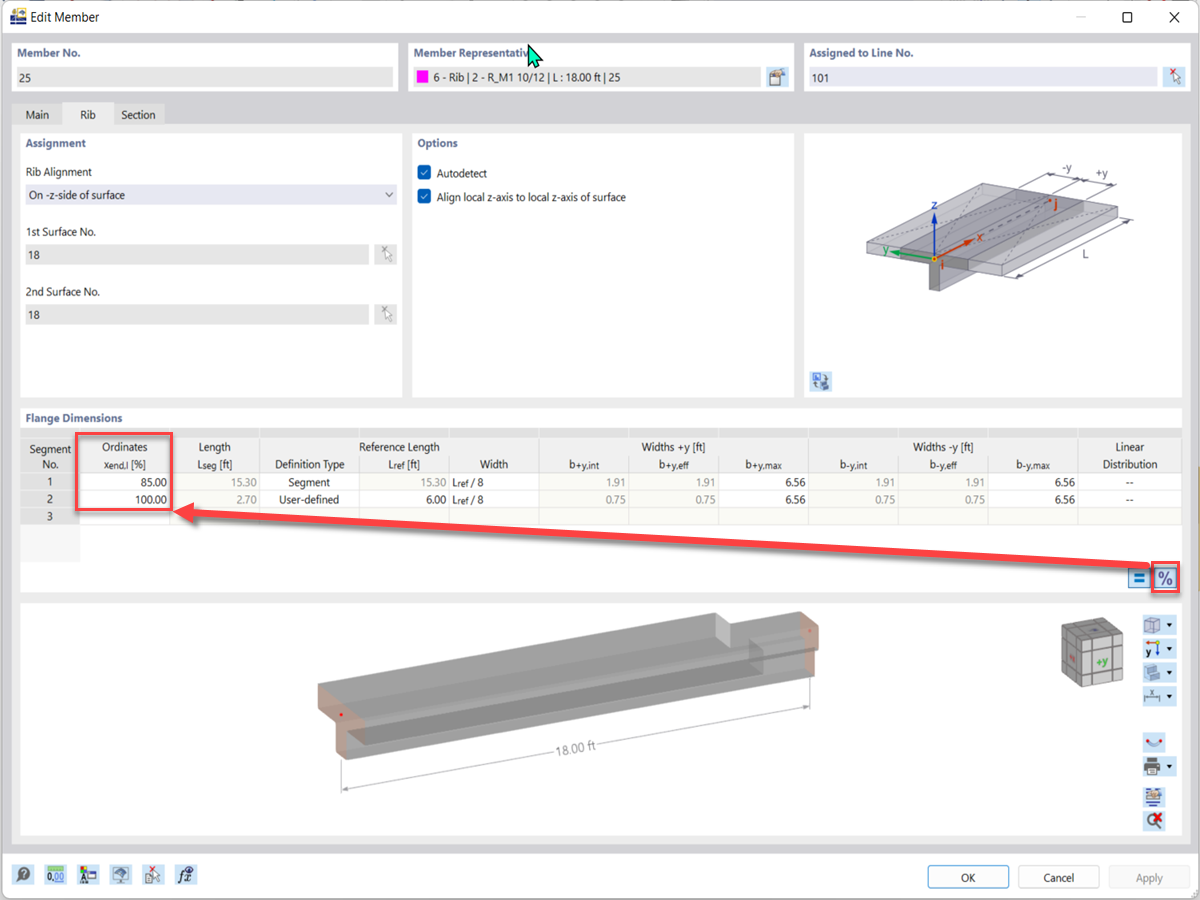Cancel zoom using red magnifier icon

click(1153, 820)
